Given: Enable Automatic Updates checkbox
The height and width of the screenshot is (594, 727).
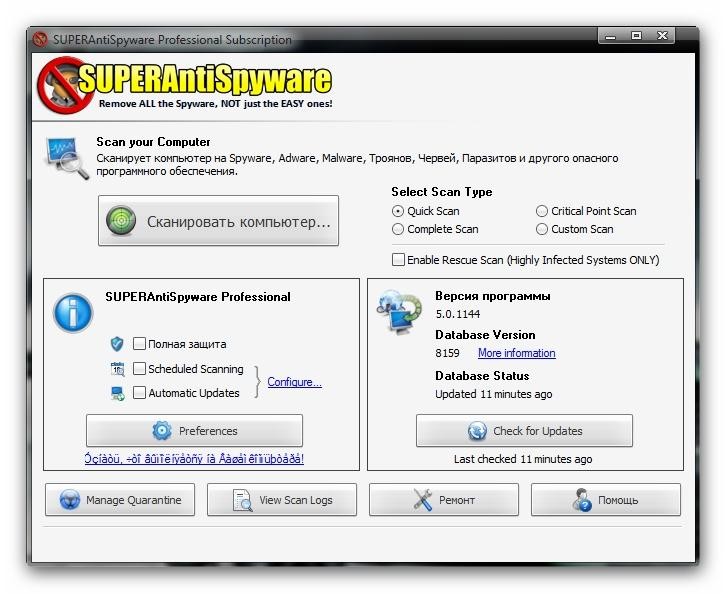Looking at the screenshot, I should pos(139,393).
